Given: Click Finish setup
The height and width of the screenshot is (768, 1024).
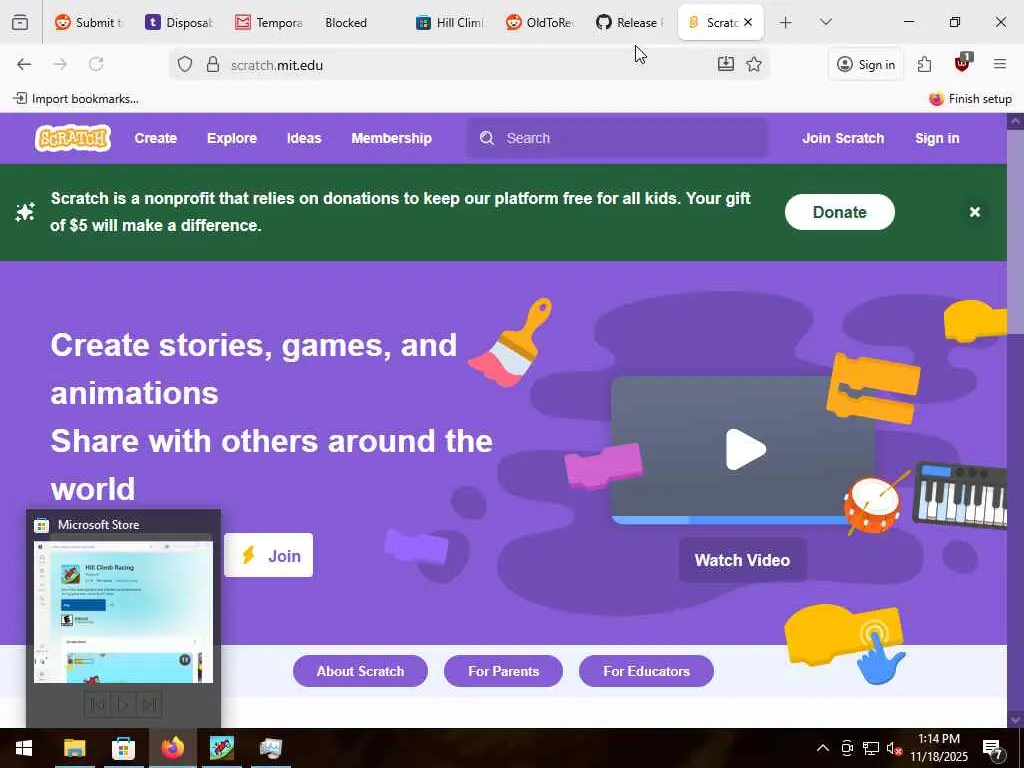Looking at the screenshot, I should pyautogui.click(x=970, y=99).
